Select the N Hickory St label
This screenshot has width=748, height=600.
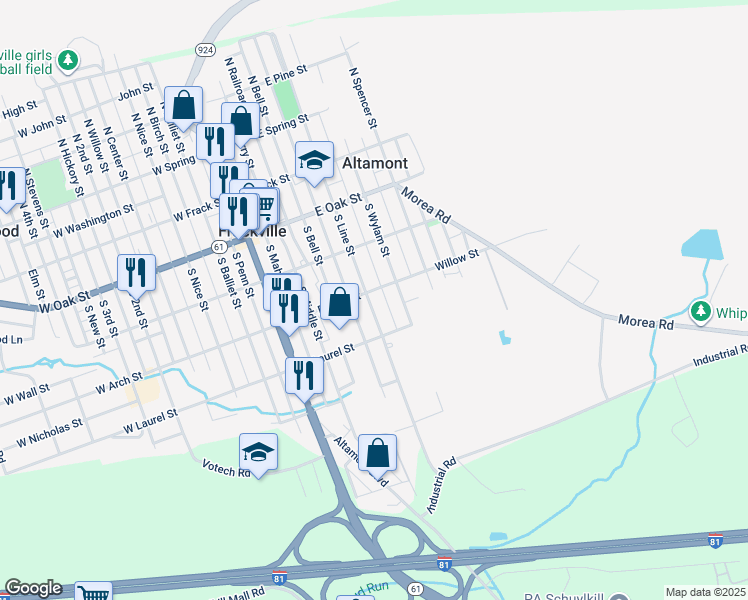point(71,167)
